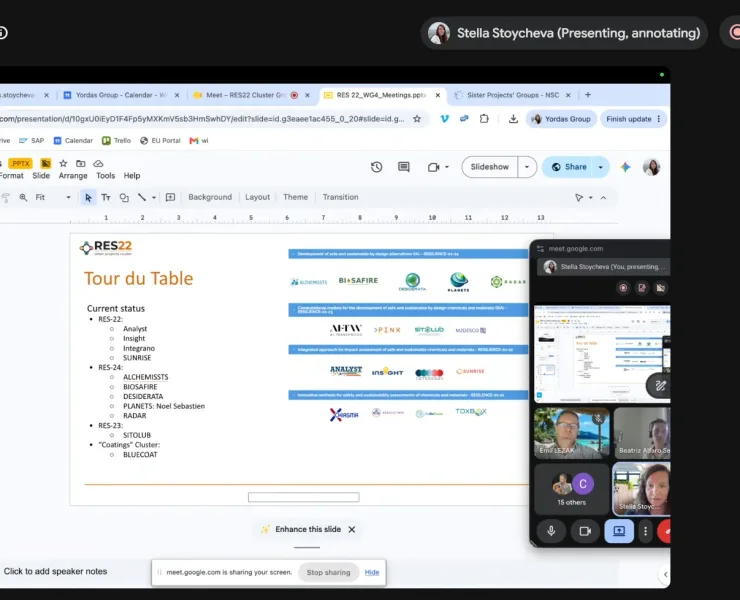The image size is (740, 600).
Task: Open Finish update menu dots
Action: tap(659, 119)
